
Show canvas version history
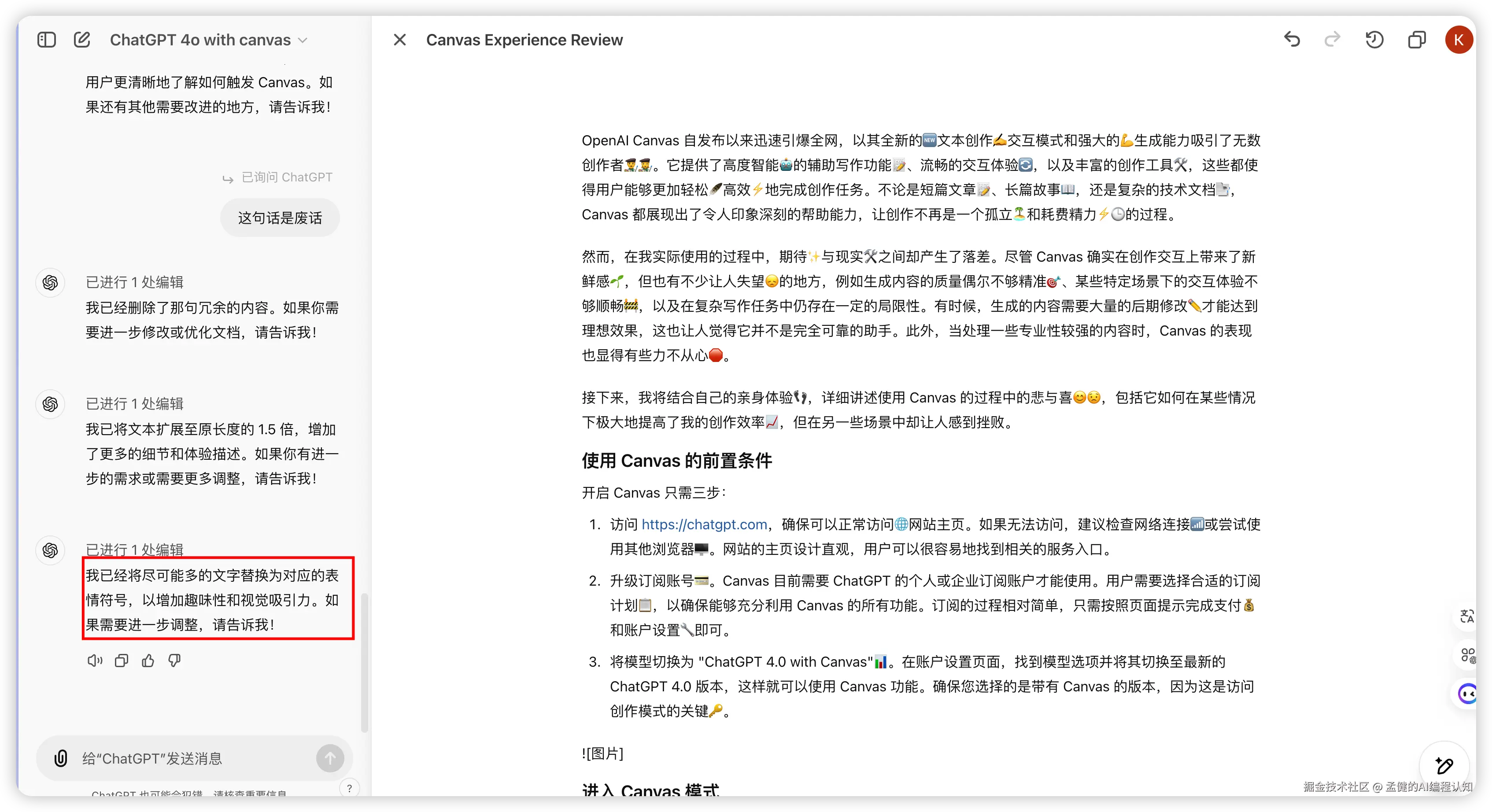point(1374,39)
